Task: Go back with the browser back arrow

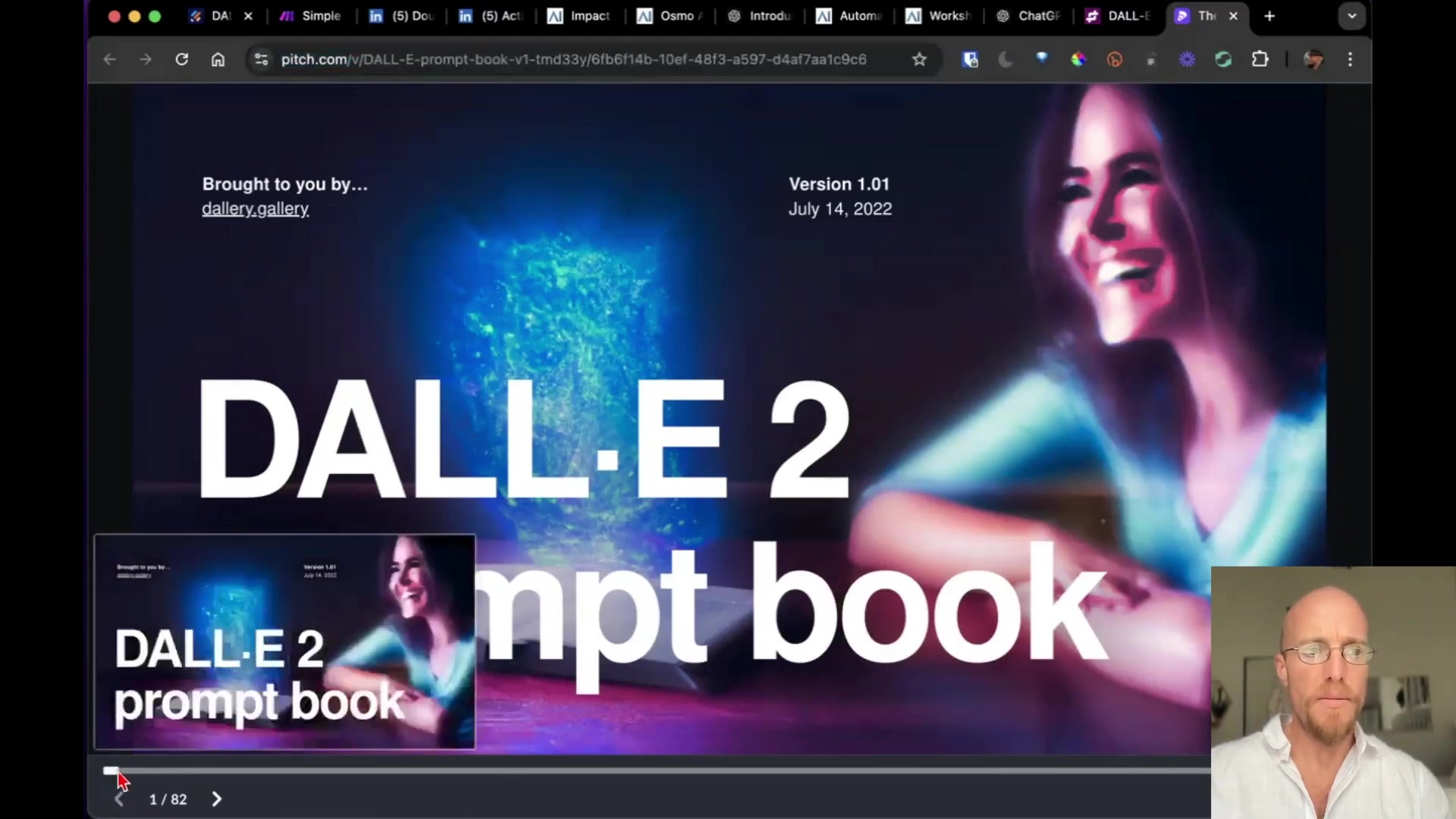Action: click(109, 59)
